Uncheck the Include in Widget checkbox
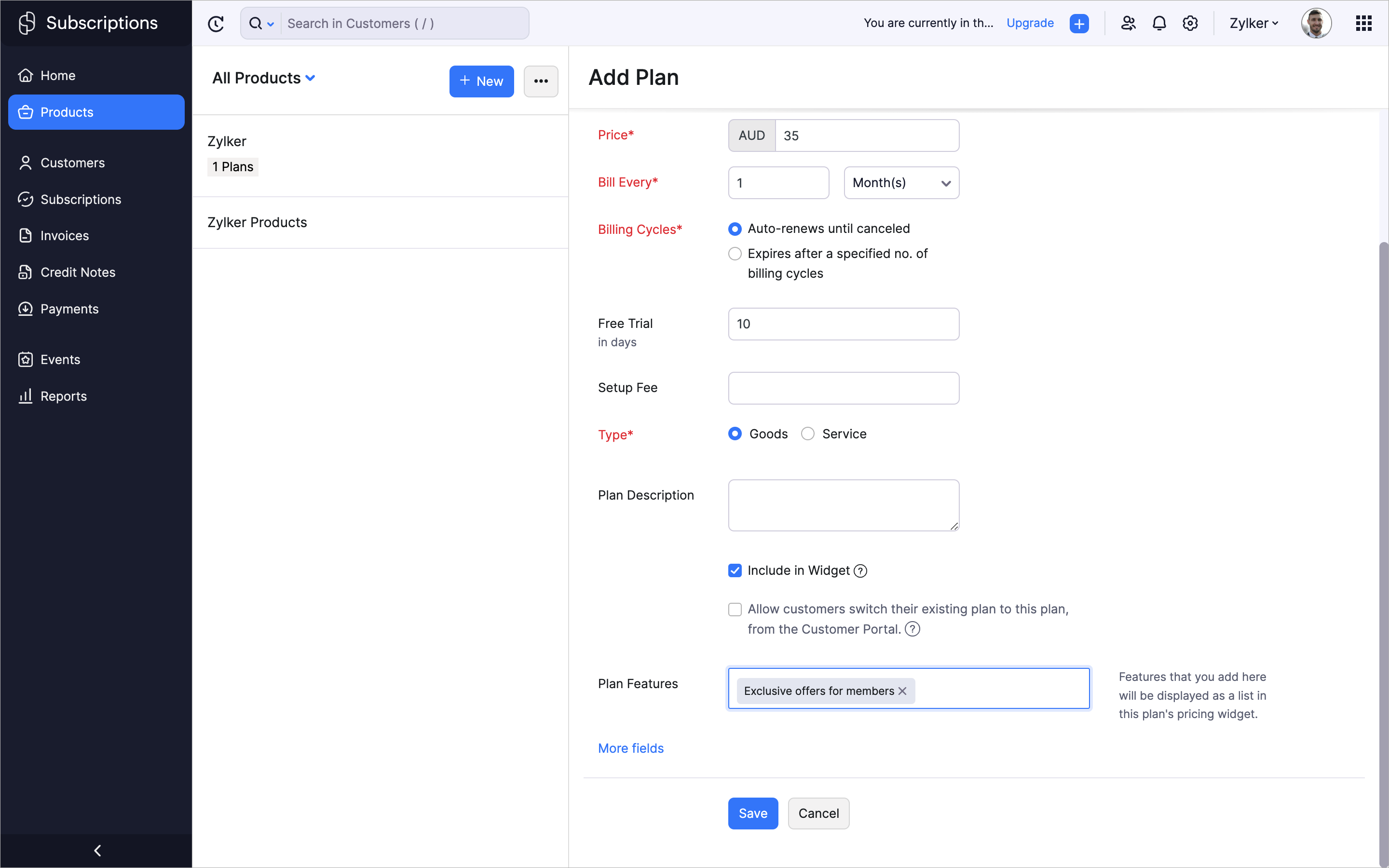 click(x=735, y=570)
